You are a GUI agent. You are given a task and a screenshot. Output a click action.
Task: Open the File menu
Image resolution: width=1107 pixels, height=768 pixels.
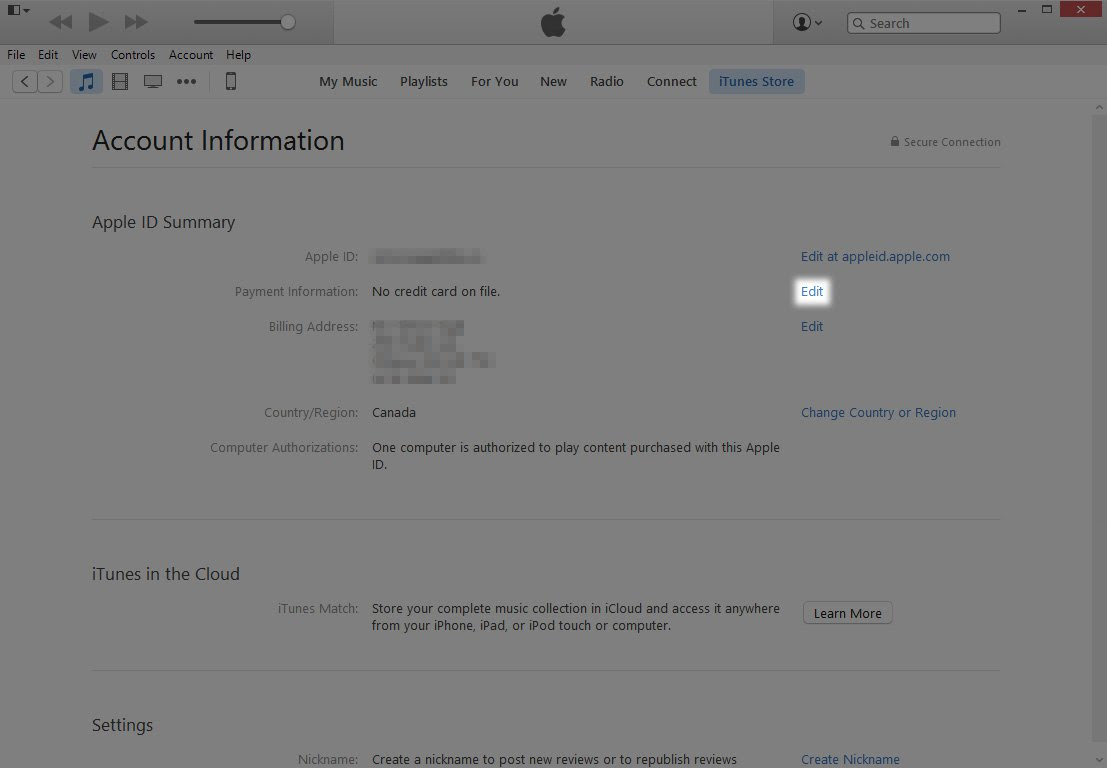coord(16,54)
